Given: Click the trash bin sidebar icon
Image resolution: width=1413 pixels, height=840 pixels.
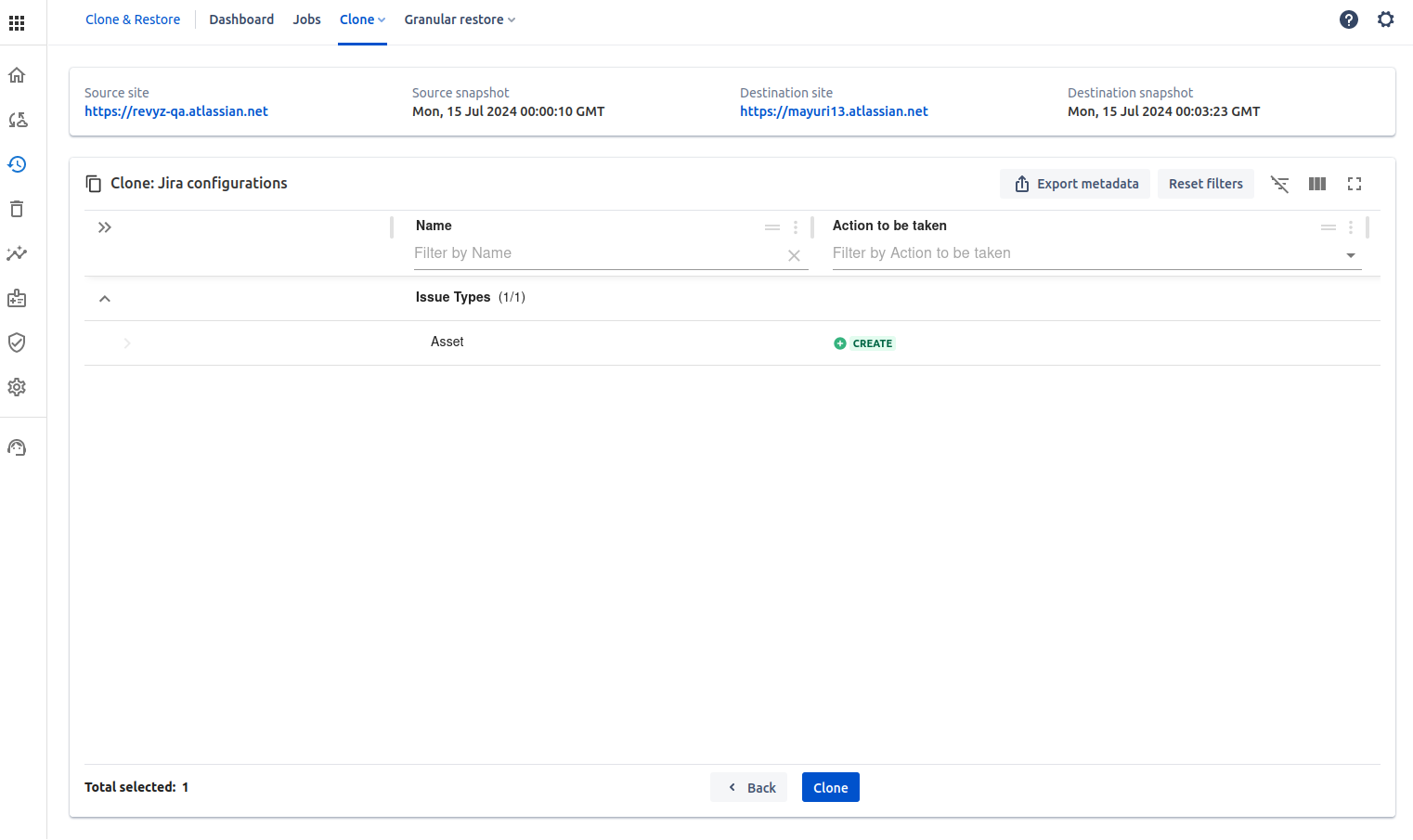Looking at the screenshot, I should tap(17, 209).
